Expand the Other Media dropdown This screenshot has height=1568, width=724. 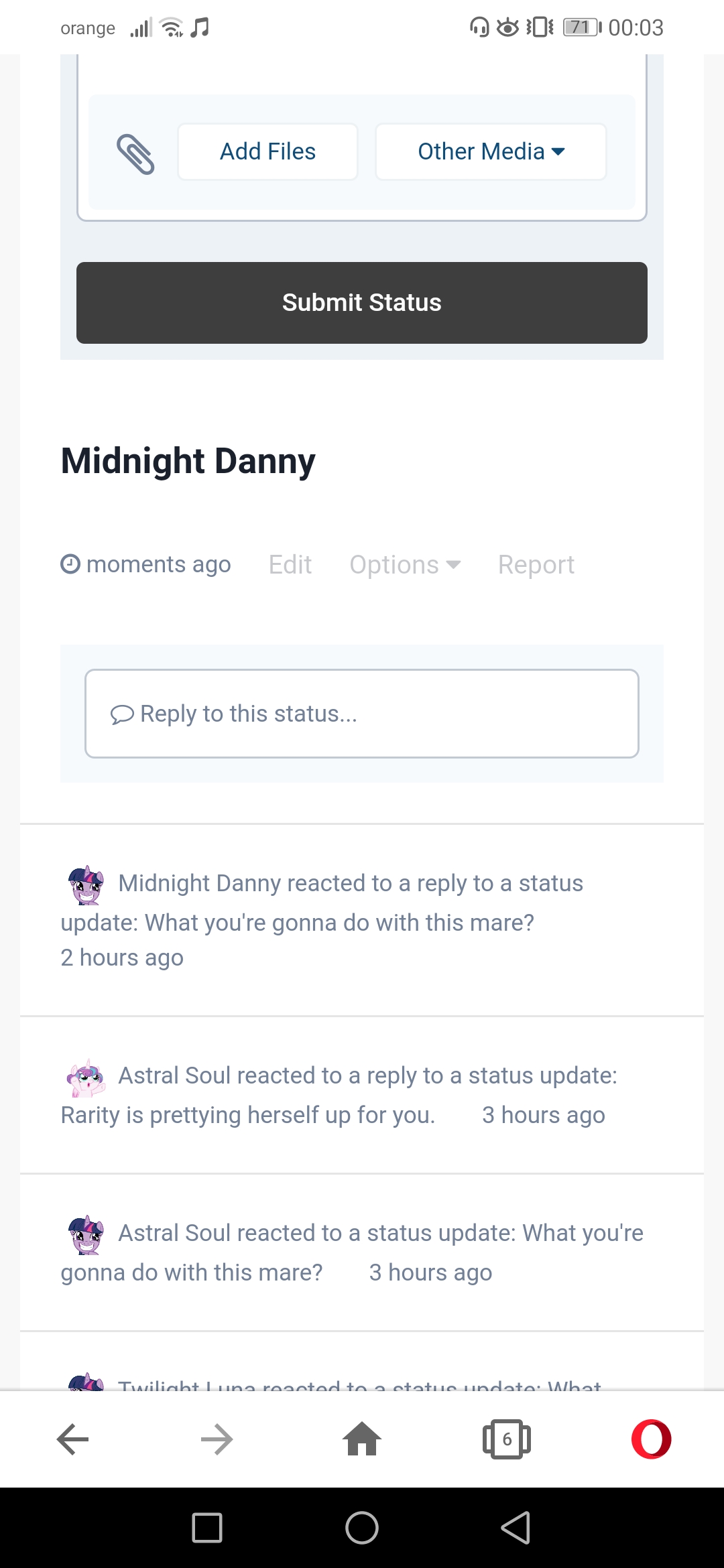(491, 151)
